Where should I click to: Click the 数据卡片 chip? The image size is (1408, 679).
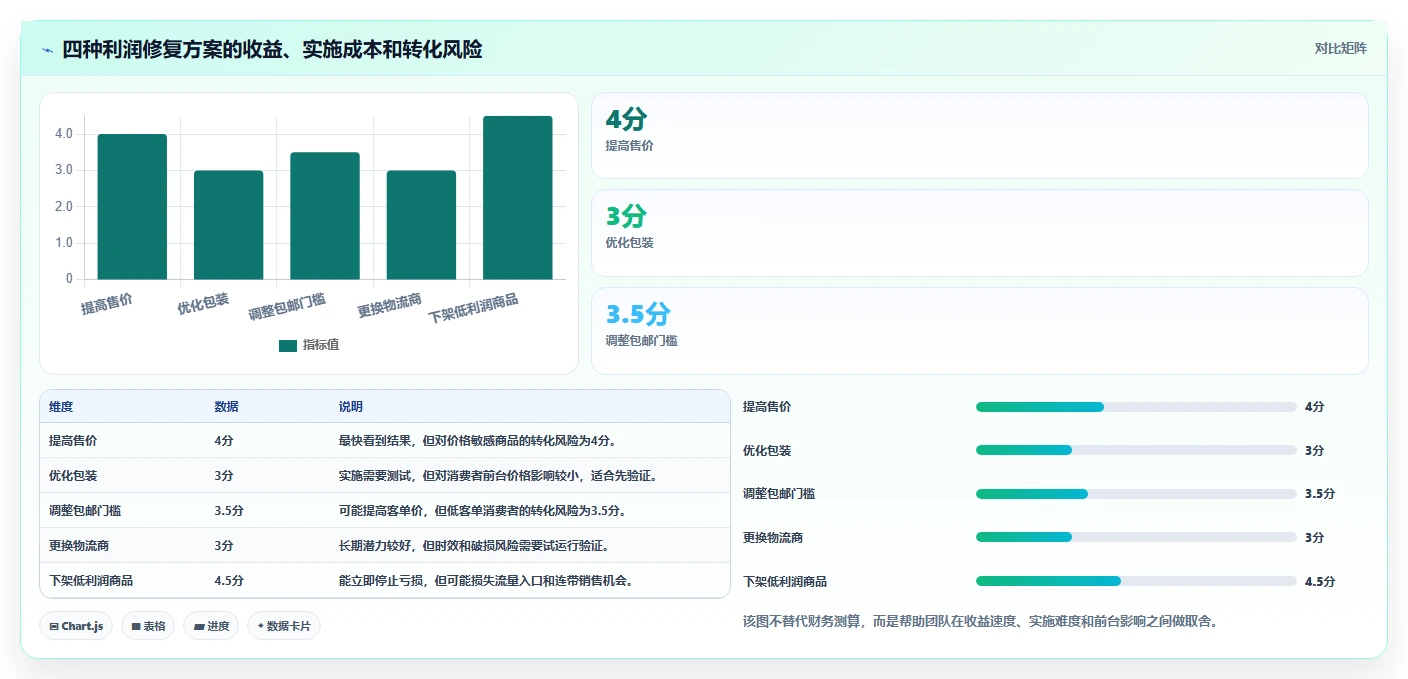tap(284, 626)
